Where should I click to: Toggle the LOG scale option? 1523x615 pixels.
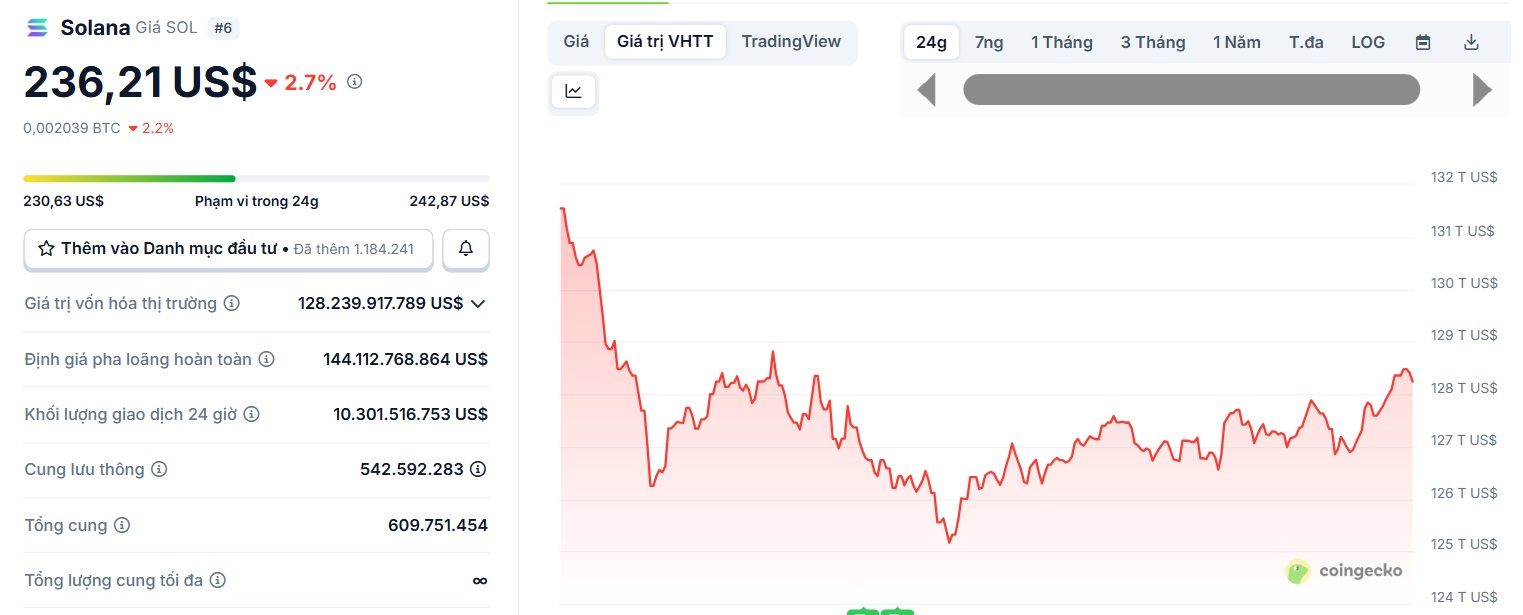coord(1367,42)
